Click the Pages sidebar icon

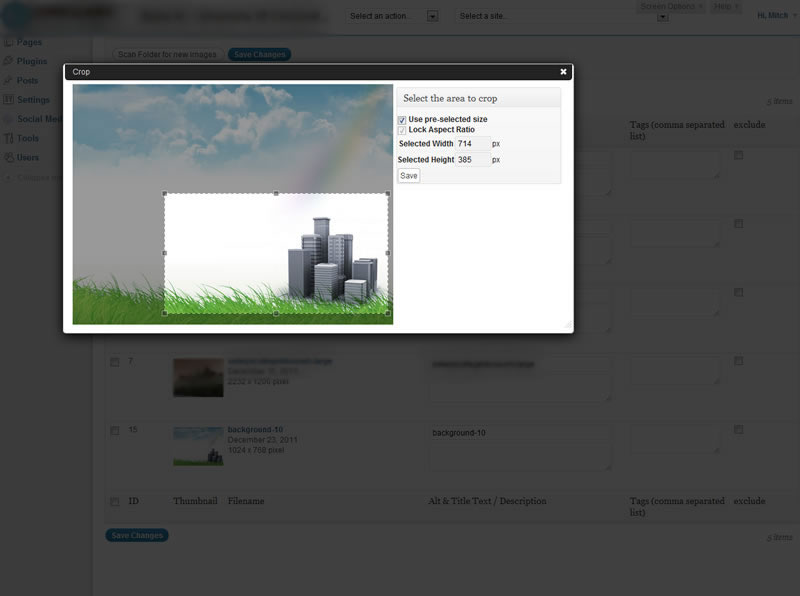point(8,42)
